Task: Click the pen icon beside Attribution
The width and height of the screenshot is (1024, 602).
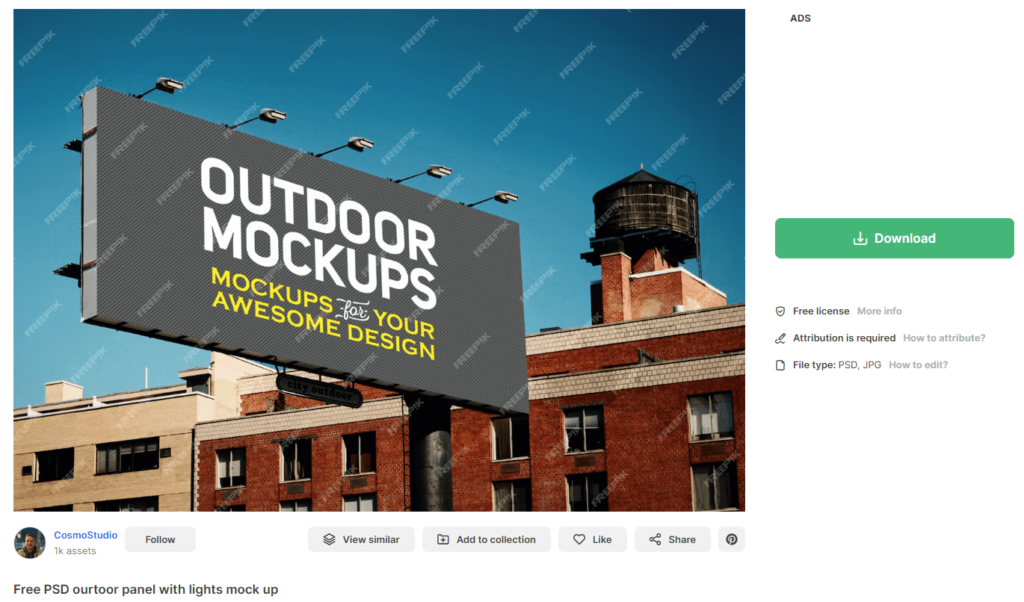Action: (x=780, y=338)
